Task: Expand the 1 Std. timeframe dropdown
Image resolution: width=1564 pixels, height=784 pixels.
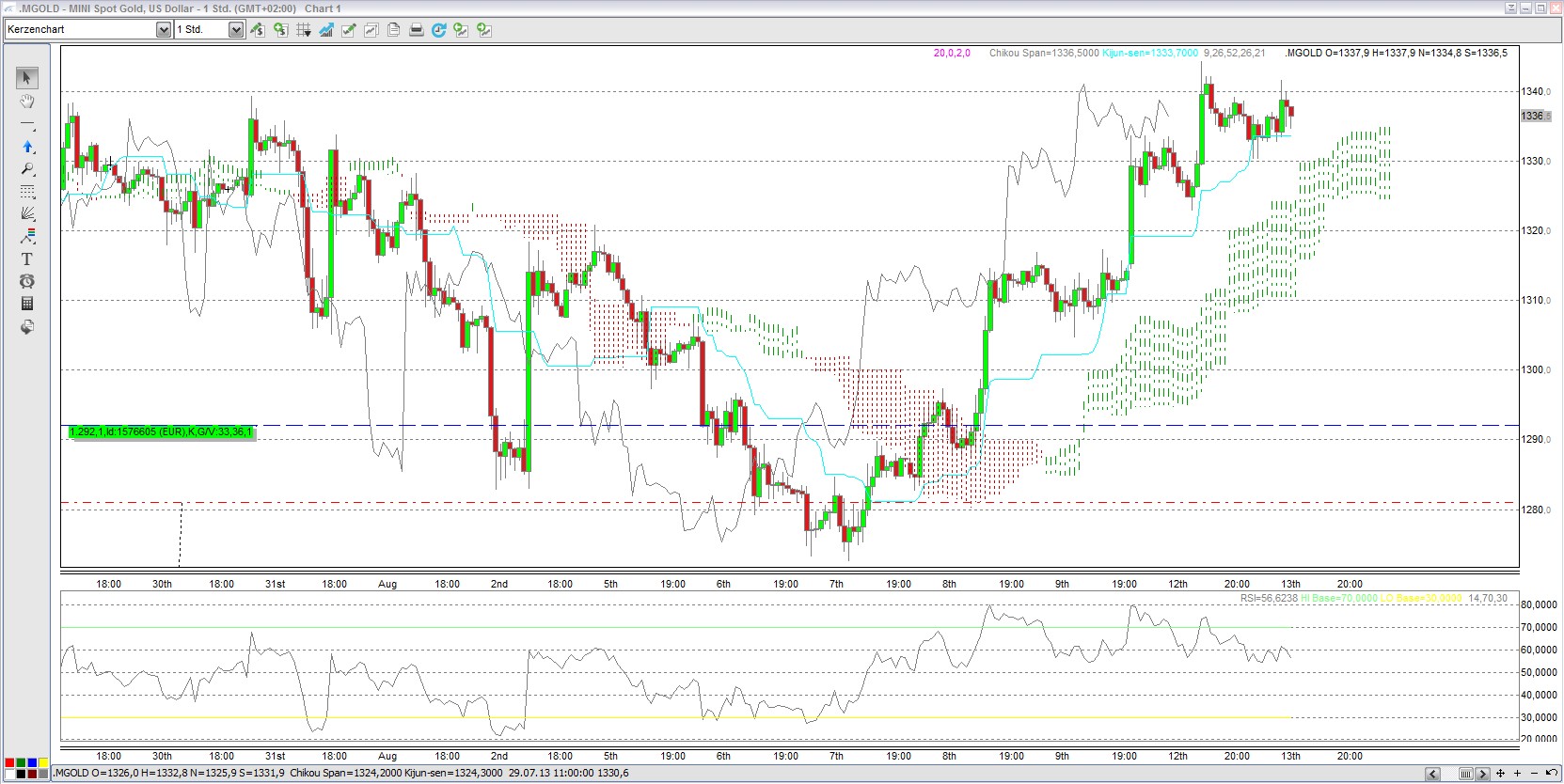Action: [x=236, y=30]
